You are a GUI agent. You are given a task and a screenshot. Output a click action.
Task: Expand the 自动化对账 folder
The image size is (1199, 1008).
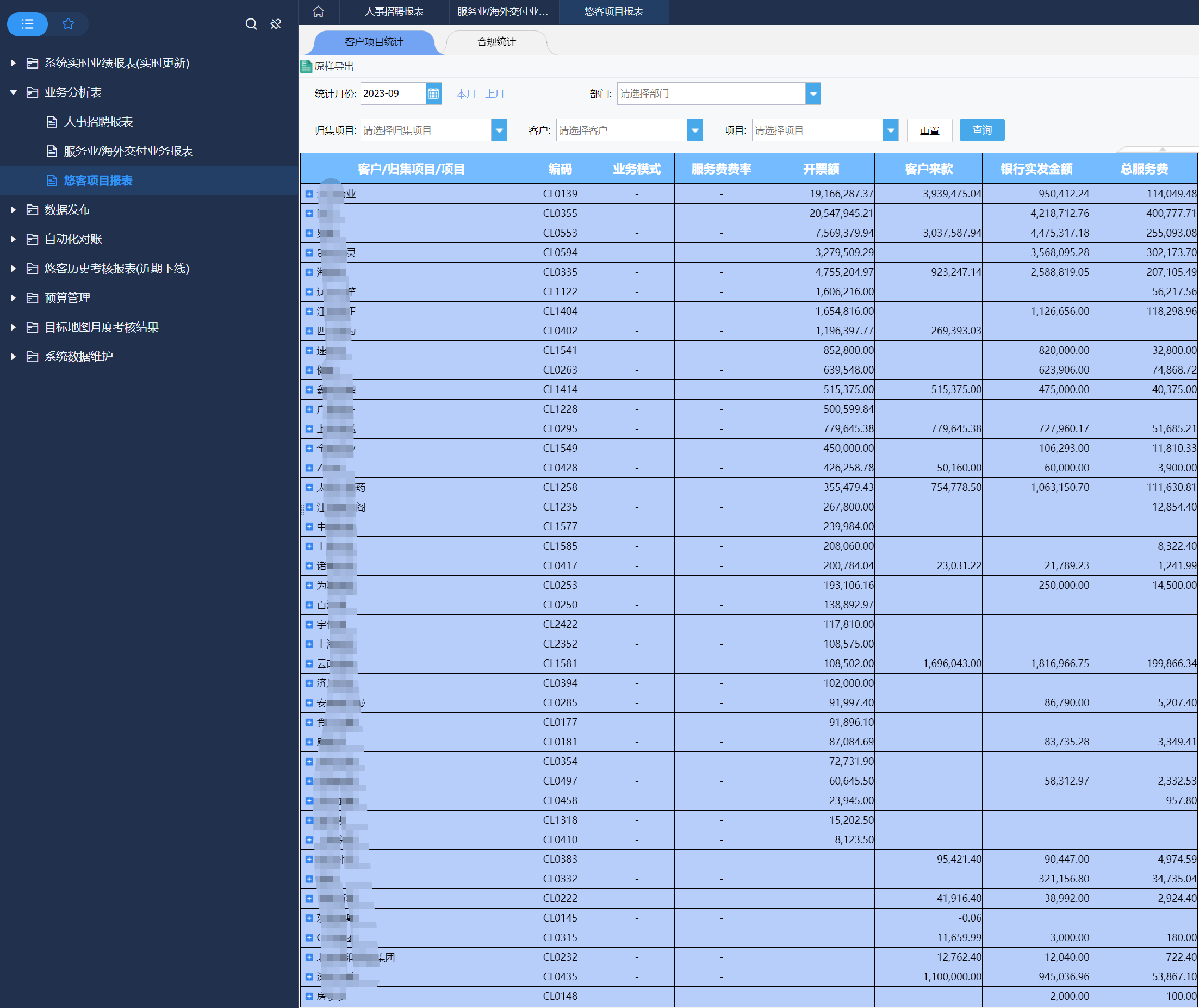[x=13, y=239]
